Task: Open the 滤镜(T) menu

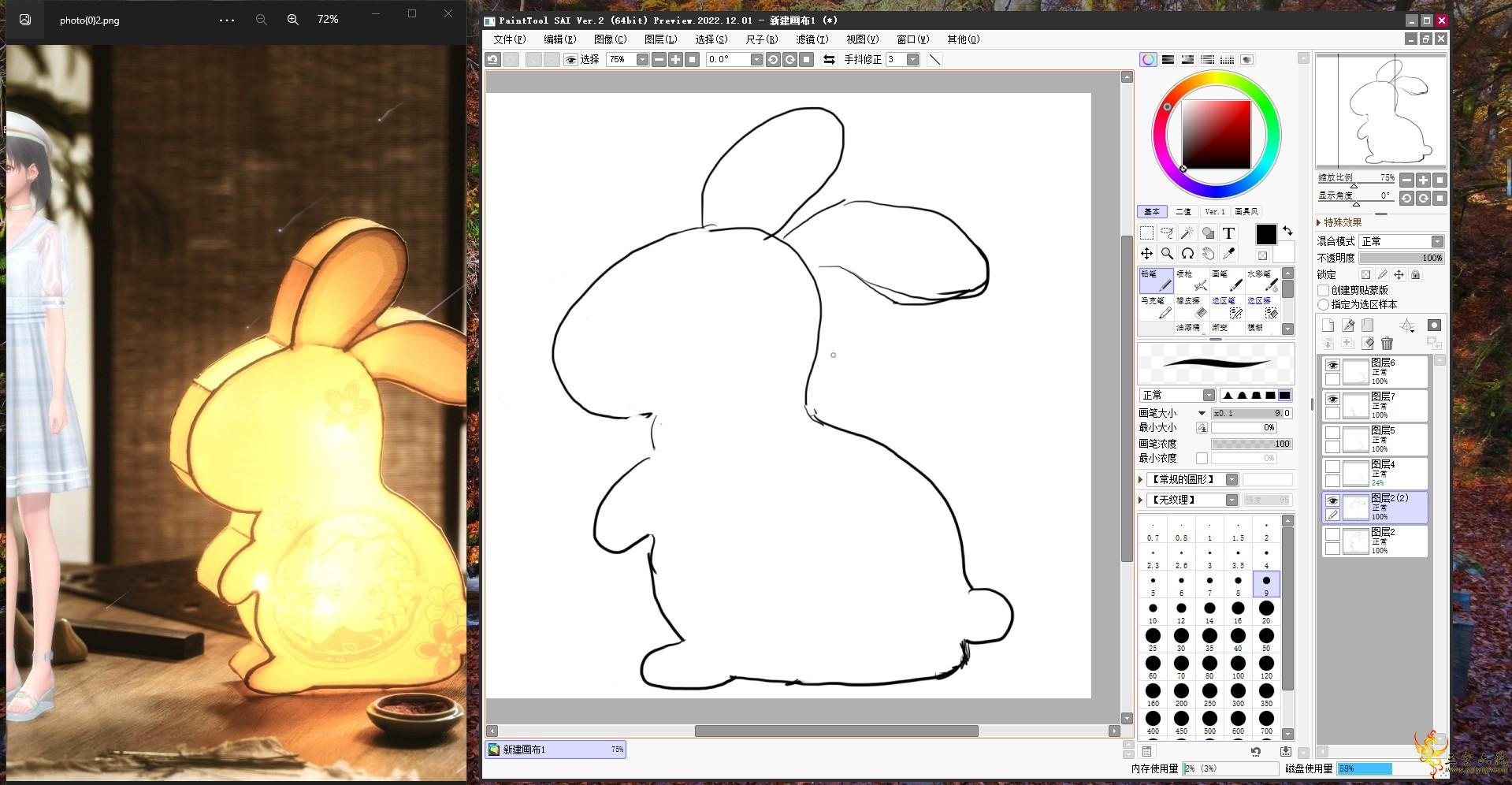Action: tap(812, 39)
